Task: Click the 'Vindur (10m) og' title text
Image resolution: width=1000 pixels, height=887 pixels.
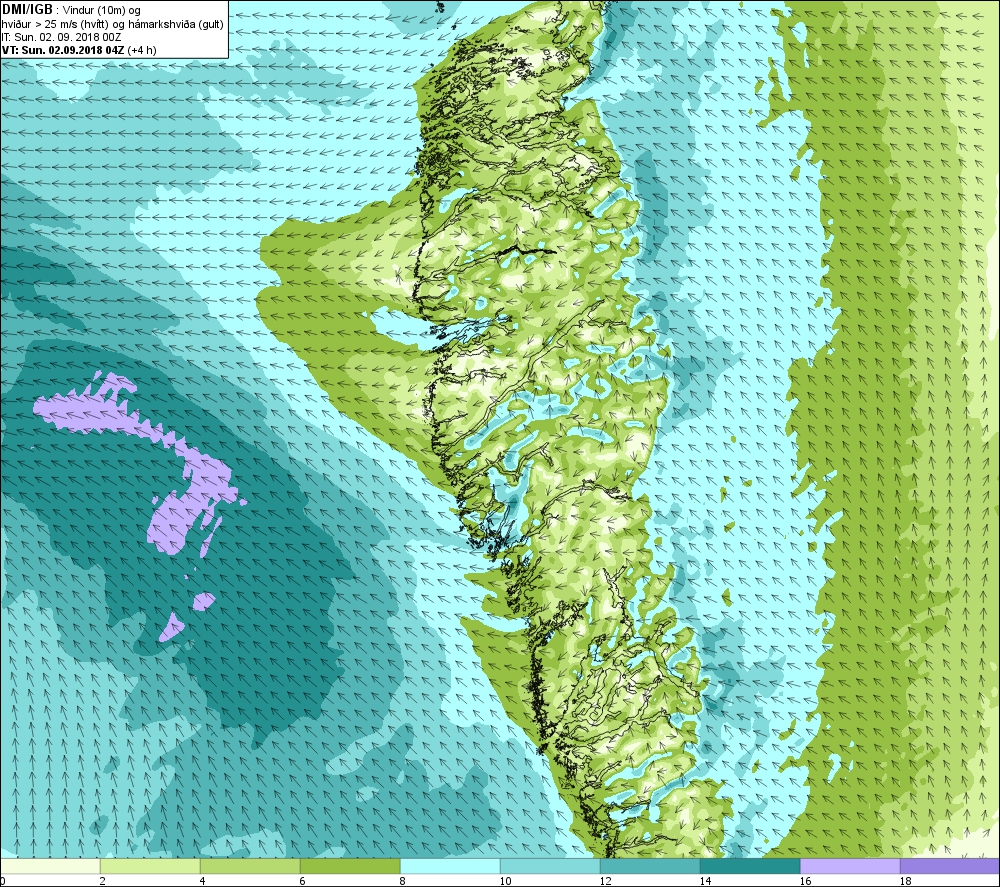Action: pyautogui.click(x=101, y=11)
